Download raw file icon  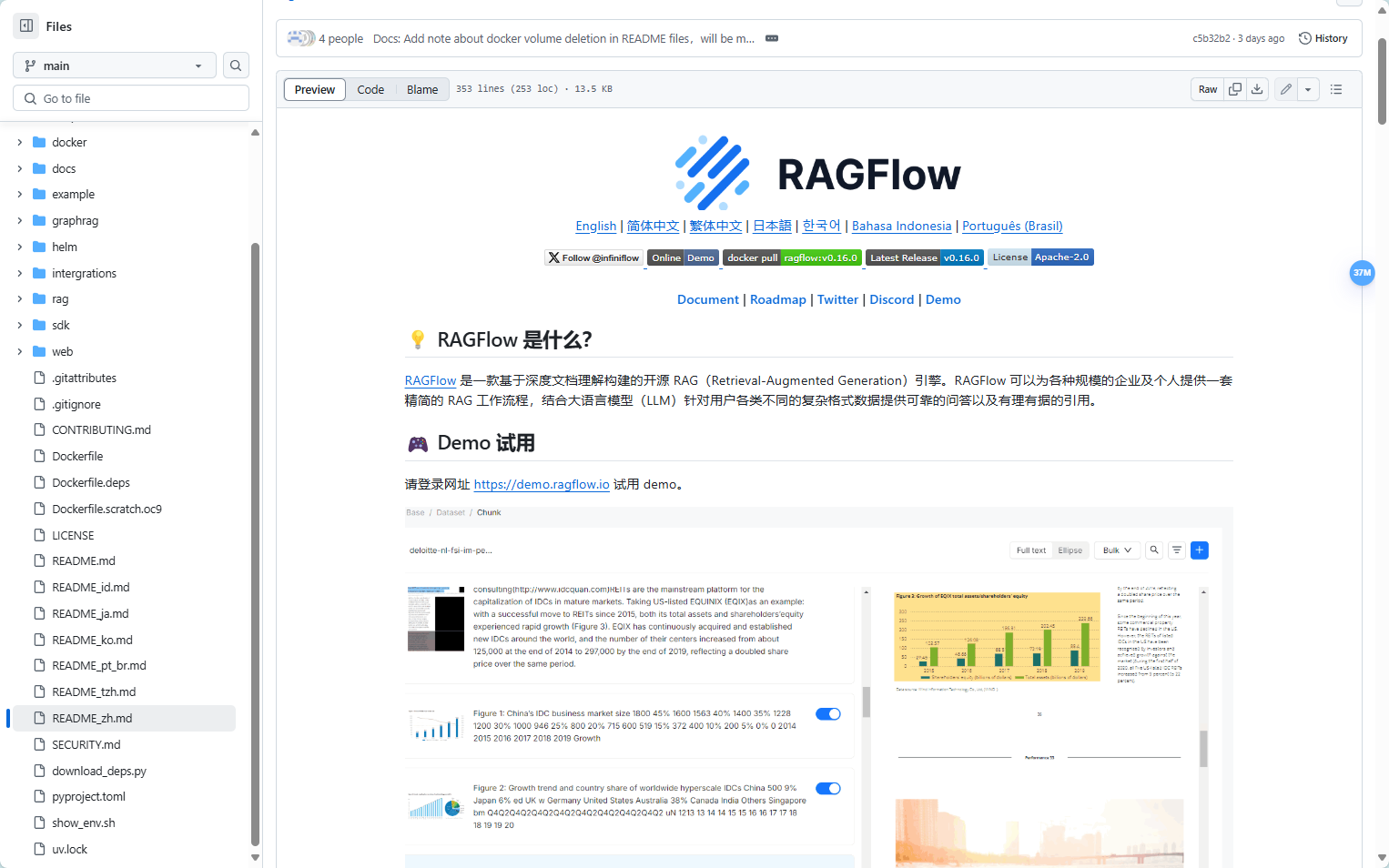[1257, 89]
